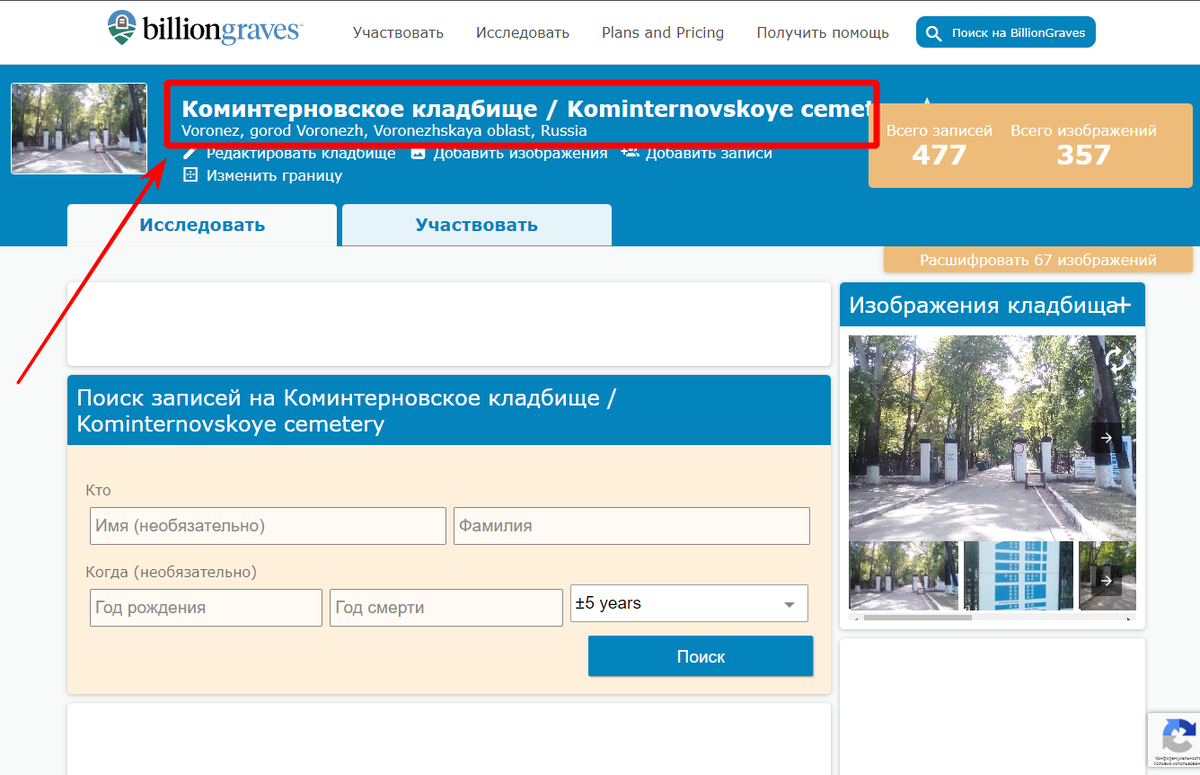1200x775 pixels.
Task: Click the Редактировать кладбище link
Action: (x=301, y=153)
